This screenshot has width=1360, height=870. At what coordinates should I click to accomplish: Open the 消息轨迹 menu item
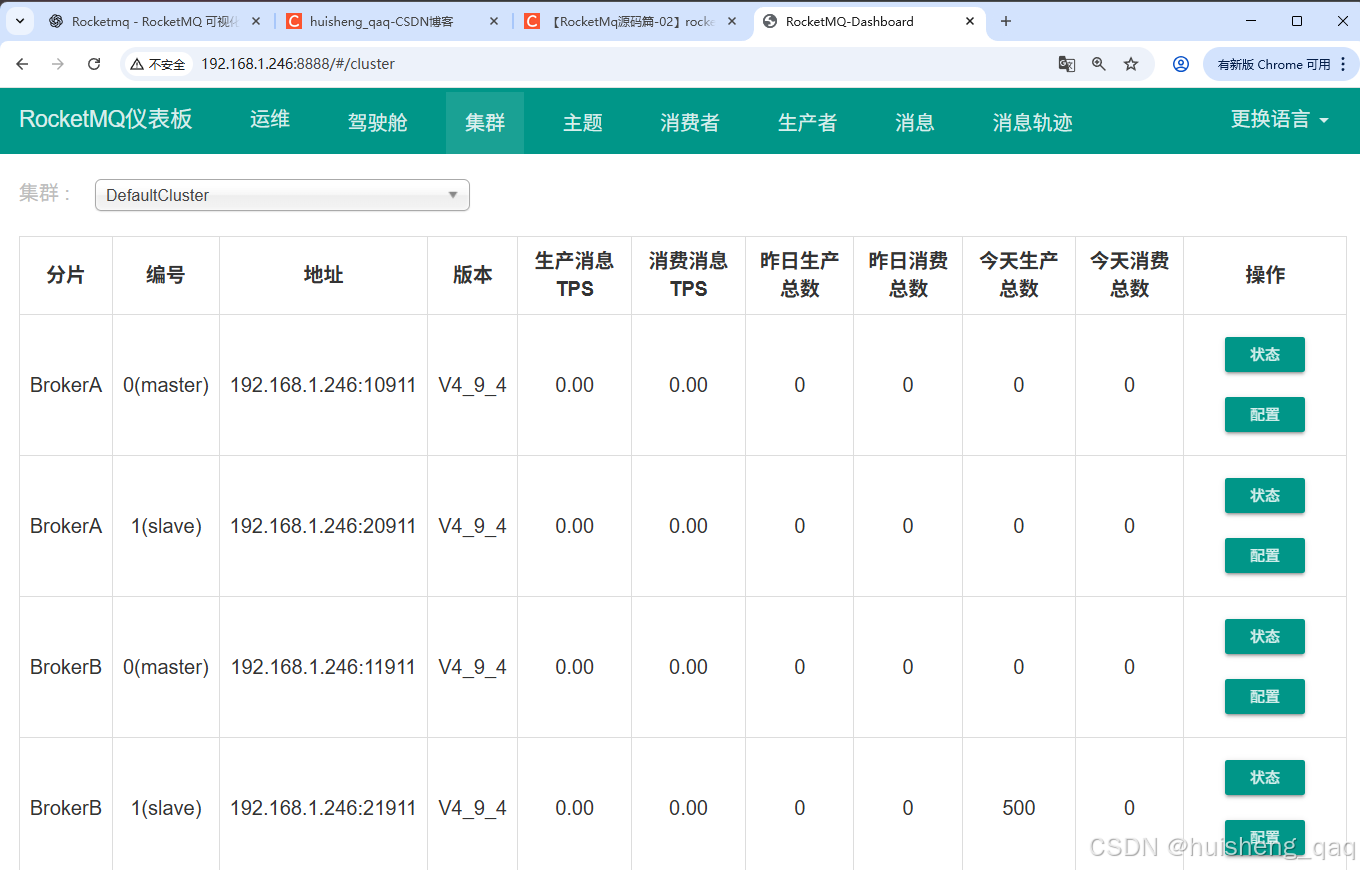[x=1033, y=122]
